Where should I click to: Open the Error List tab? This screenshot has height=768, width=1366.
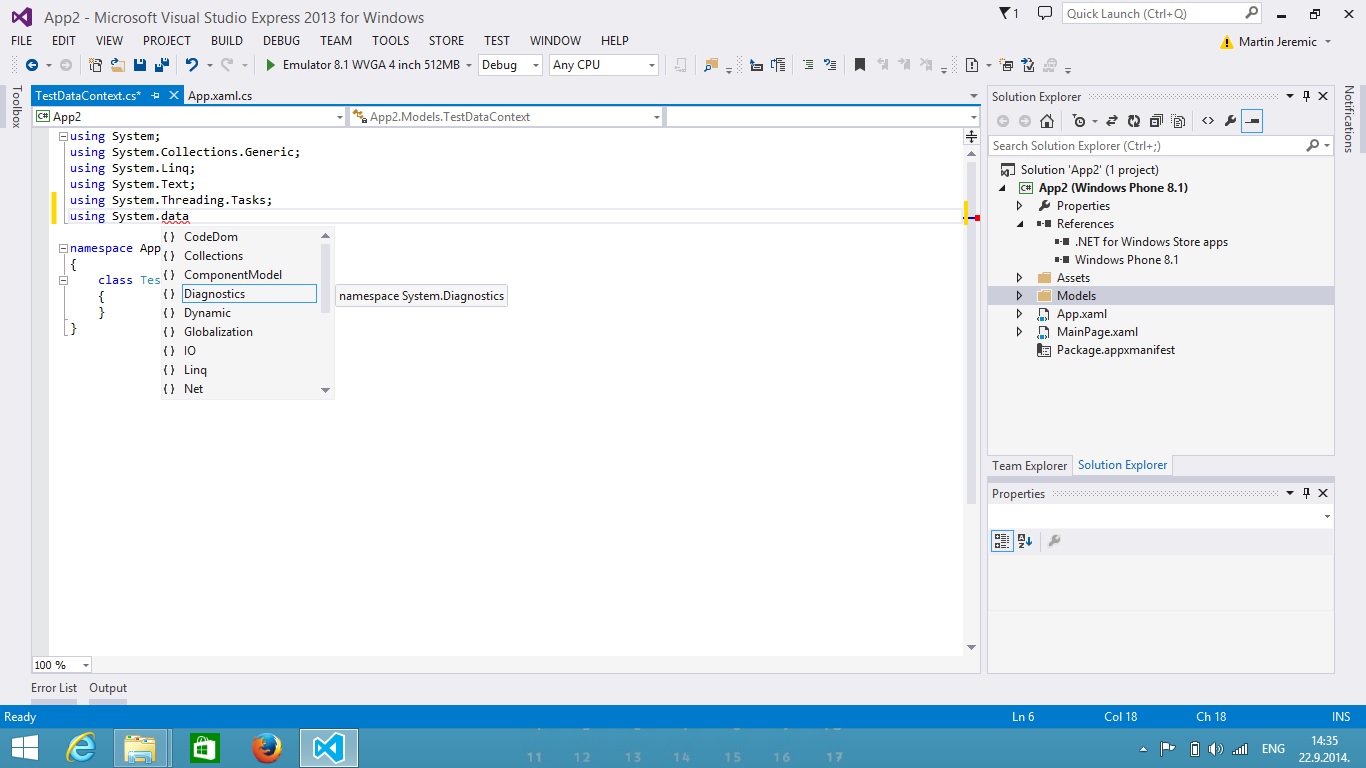coord(54,688)
